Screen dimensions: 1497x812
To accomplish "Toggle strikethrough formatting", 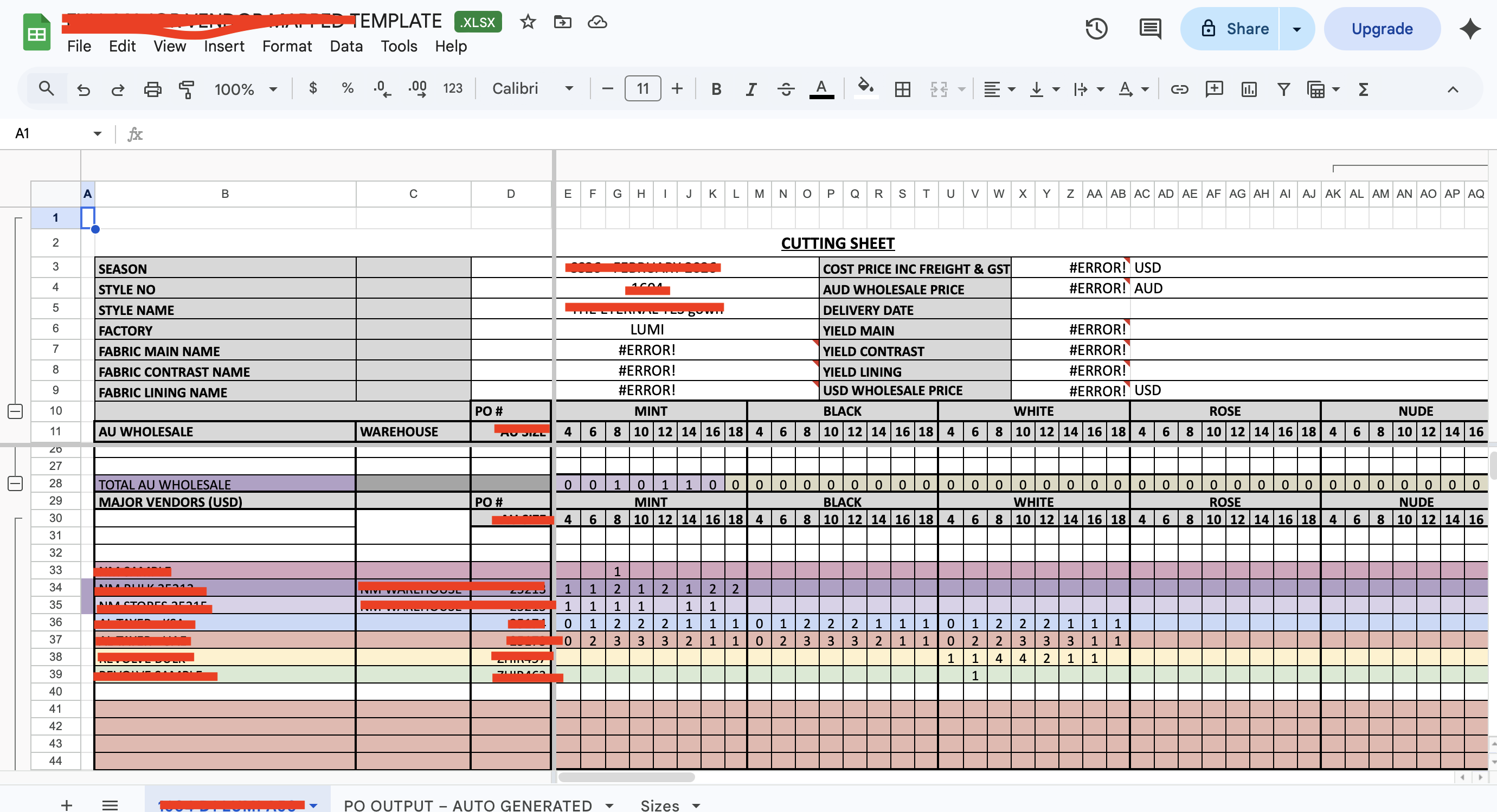I will [786, 89].
